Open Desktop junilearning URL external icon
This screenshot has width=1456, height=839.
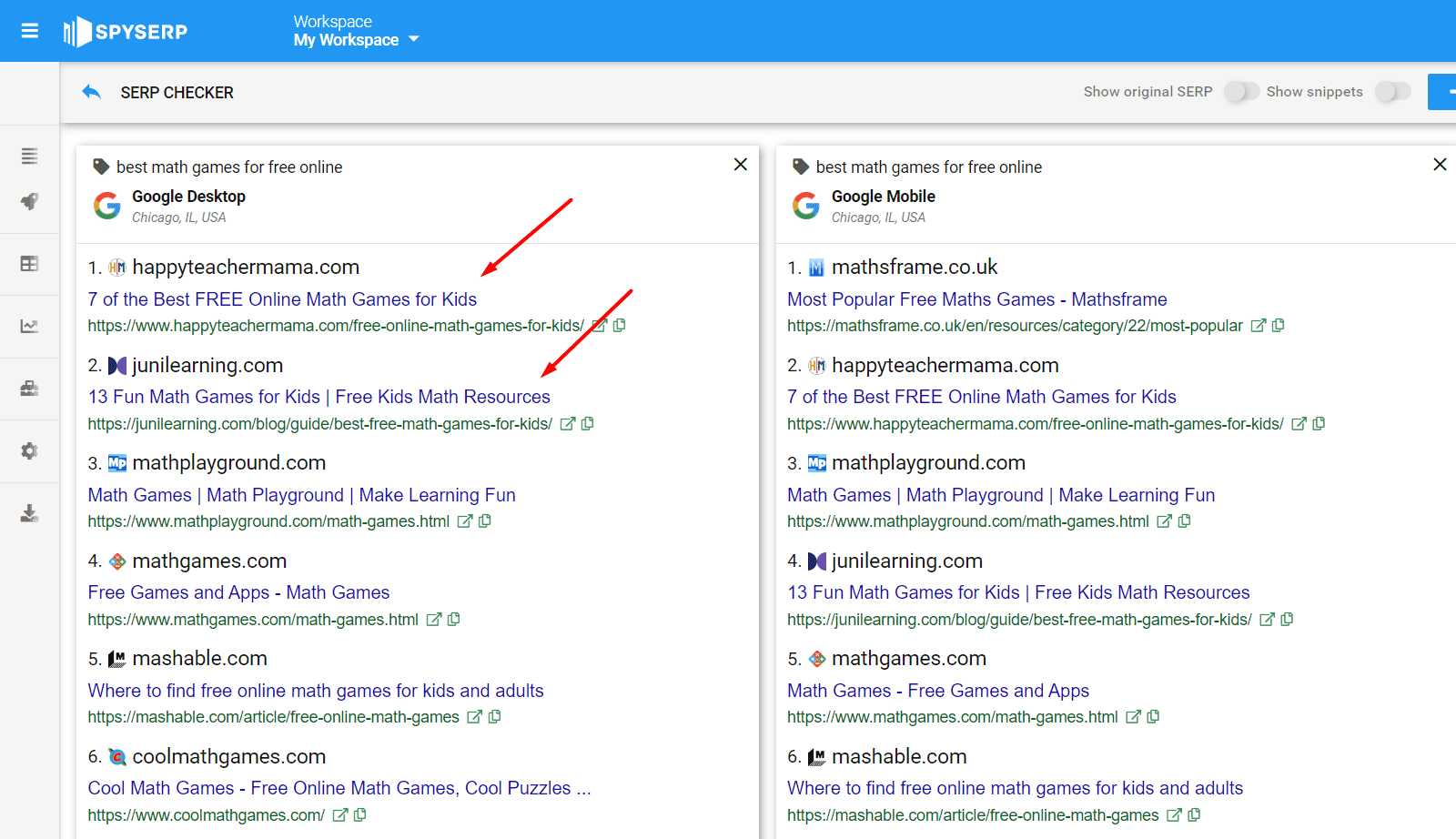click(x=567, y=424)
